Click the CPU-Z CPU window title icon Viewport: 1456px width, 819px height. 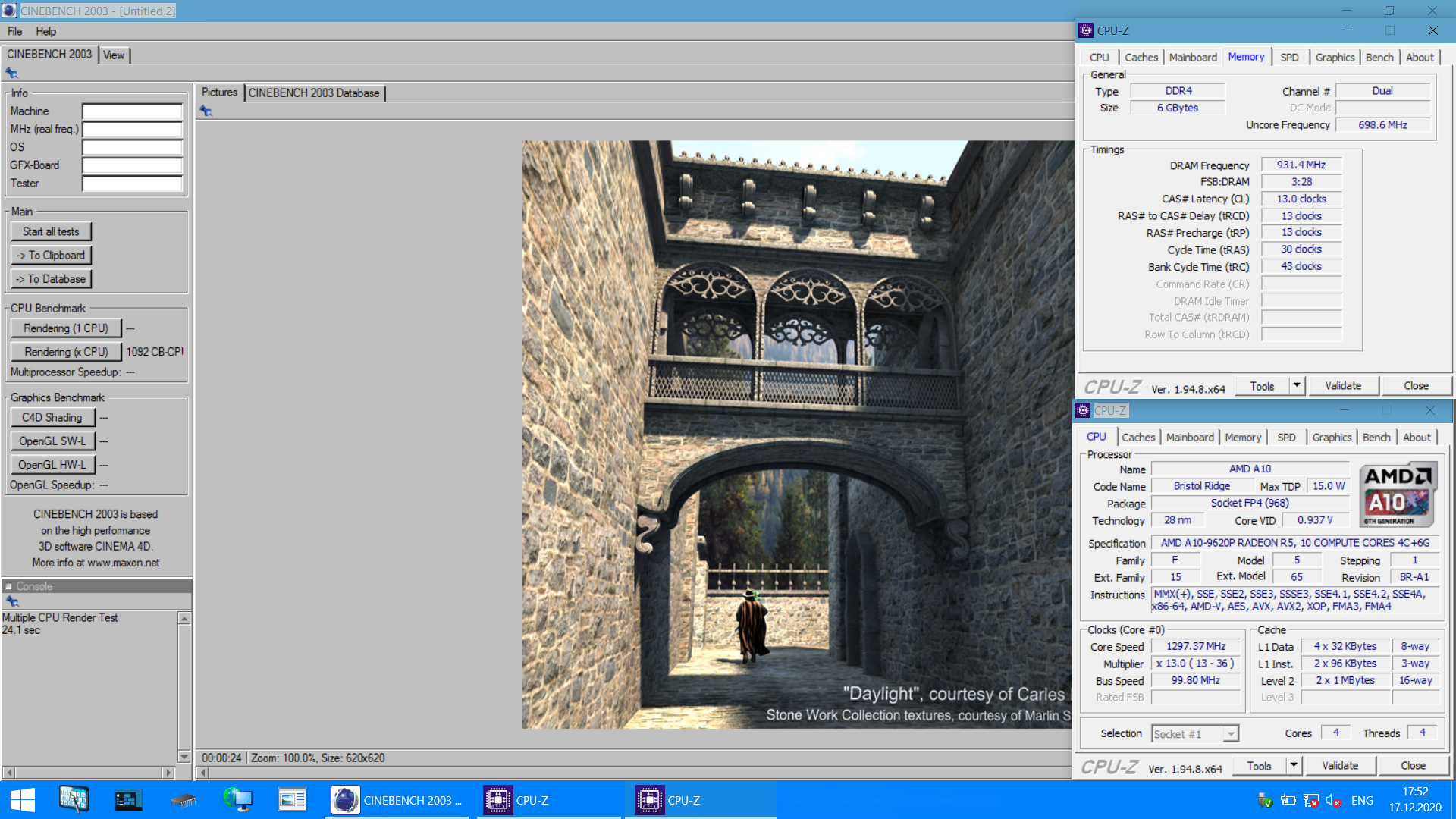1083,410
